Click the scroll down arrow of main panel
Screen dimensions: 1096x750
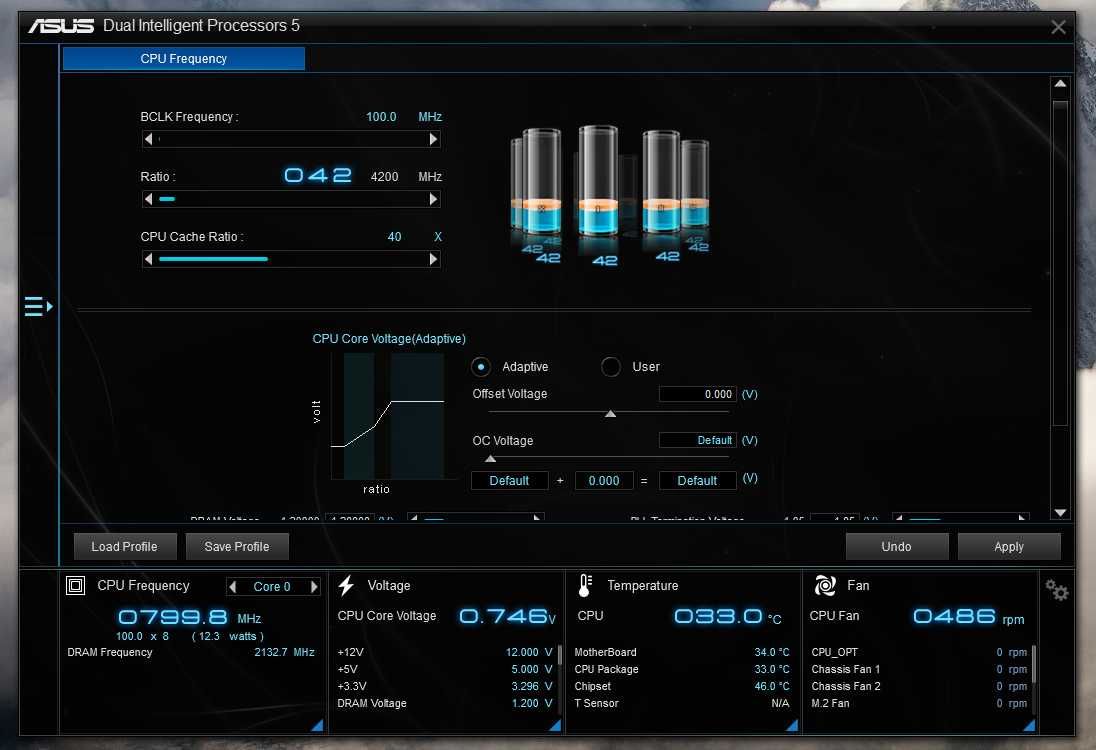(x=1060, y=513)
